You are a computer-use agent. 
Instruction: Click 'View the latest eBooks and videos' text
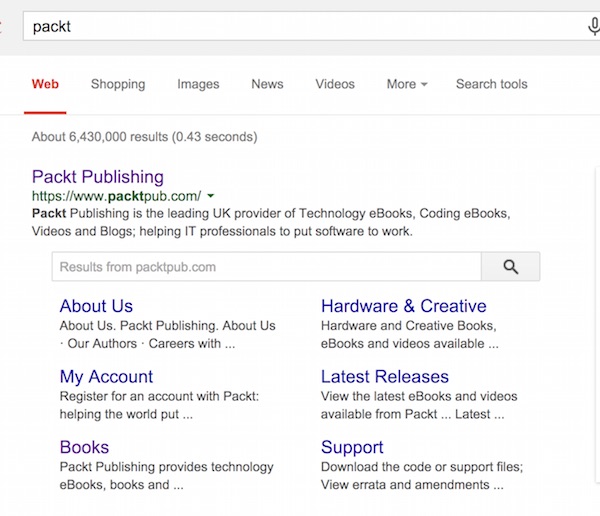point(419,396)
